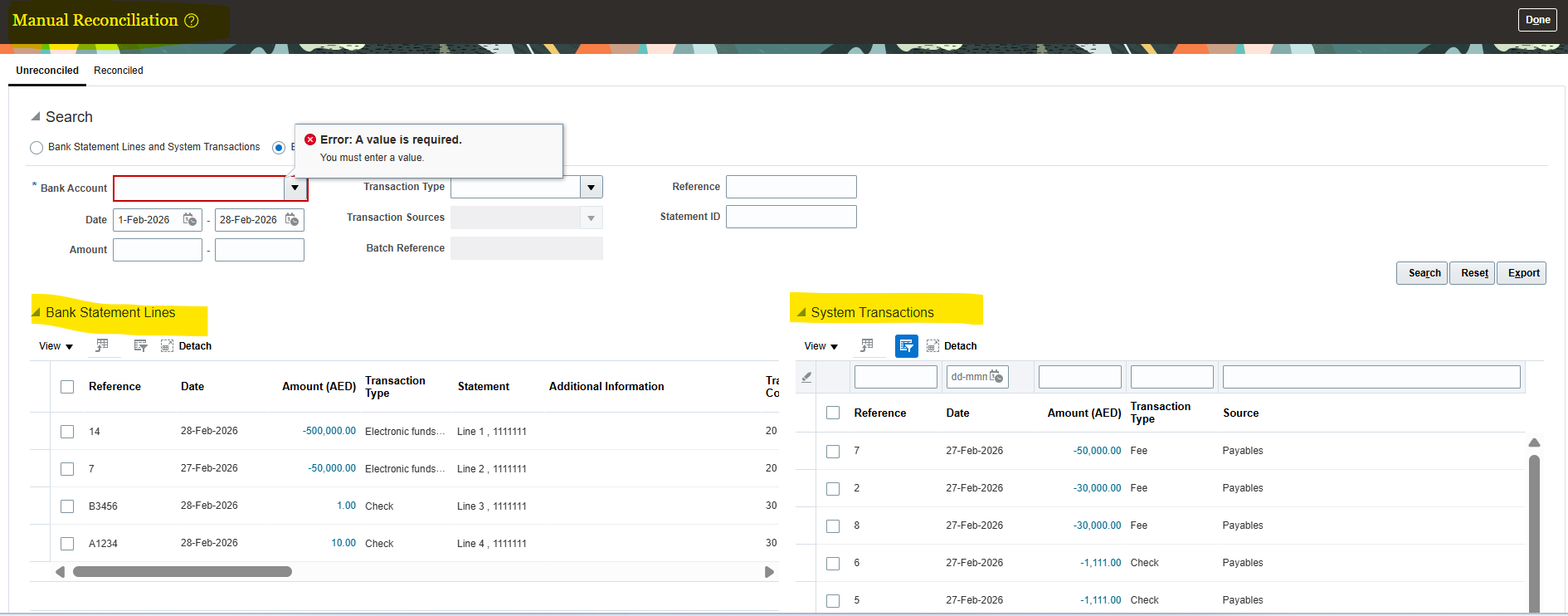
Task: Click the Source column filter field
Action: tap(1371, 377)
